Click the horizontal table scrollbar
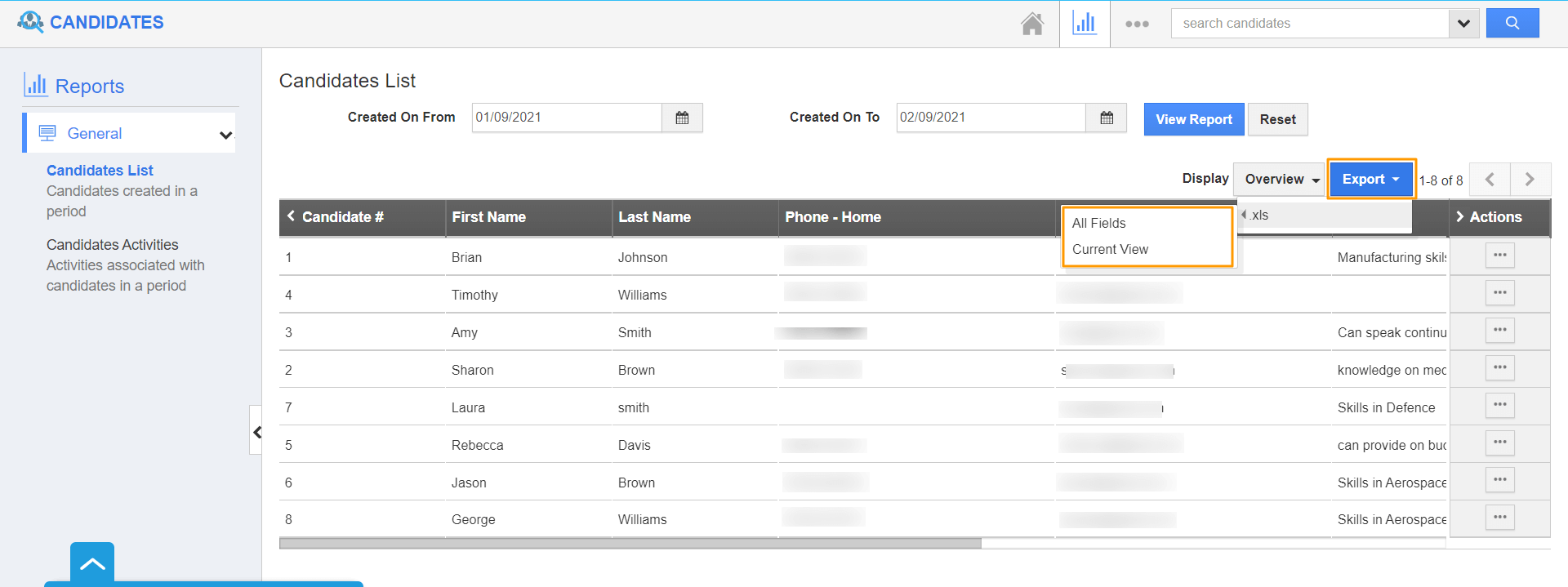Image resolution: width=1568 pixels, height=587 pixels. click(630, 543)
